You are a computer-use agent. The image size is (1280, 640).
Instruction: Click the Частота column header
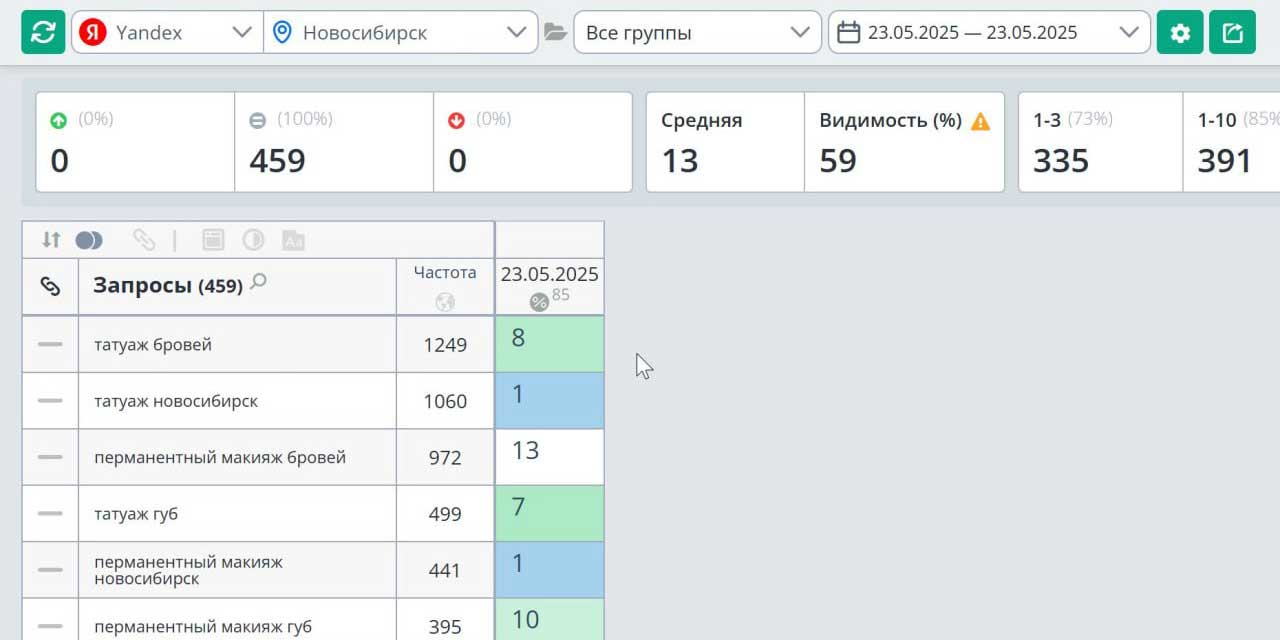coord(445,273)
